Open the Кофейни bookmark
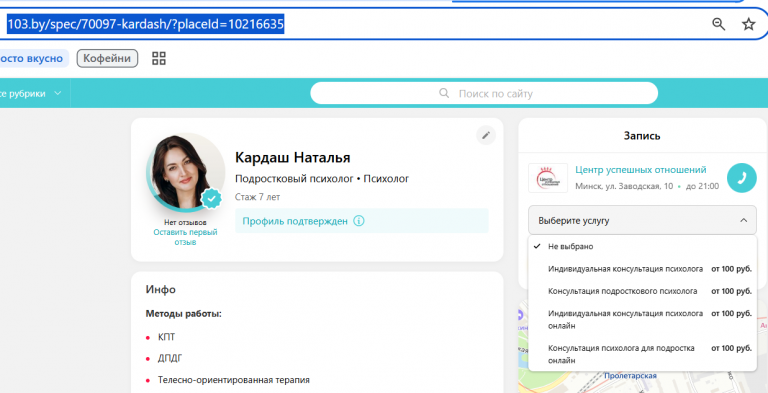Screen dimensions: 768x393 107,58
